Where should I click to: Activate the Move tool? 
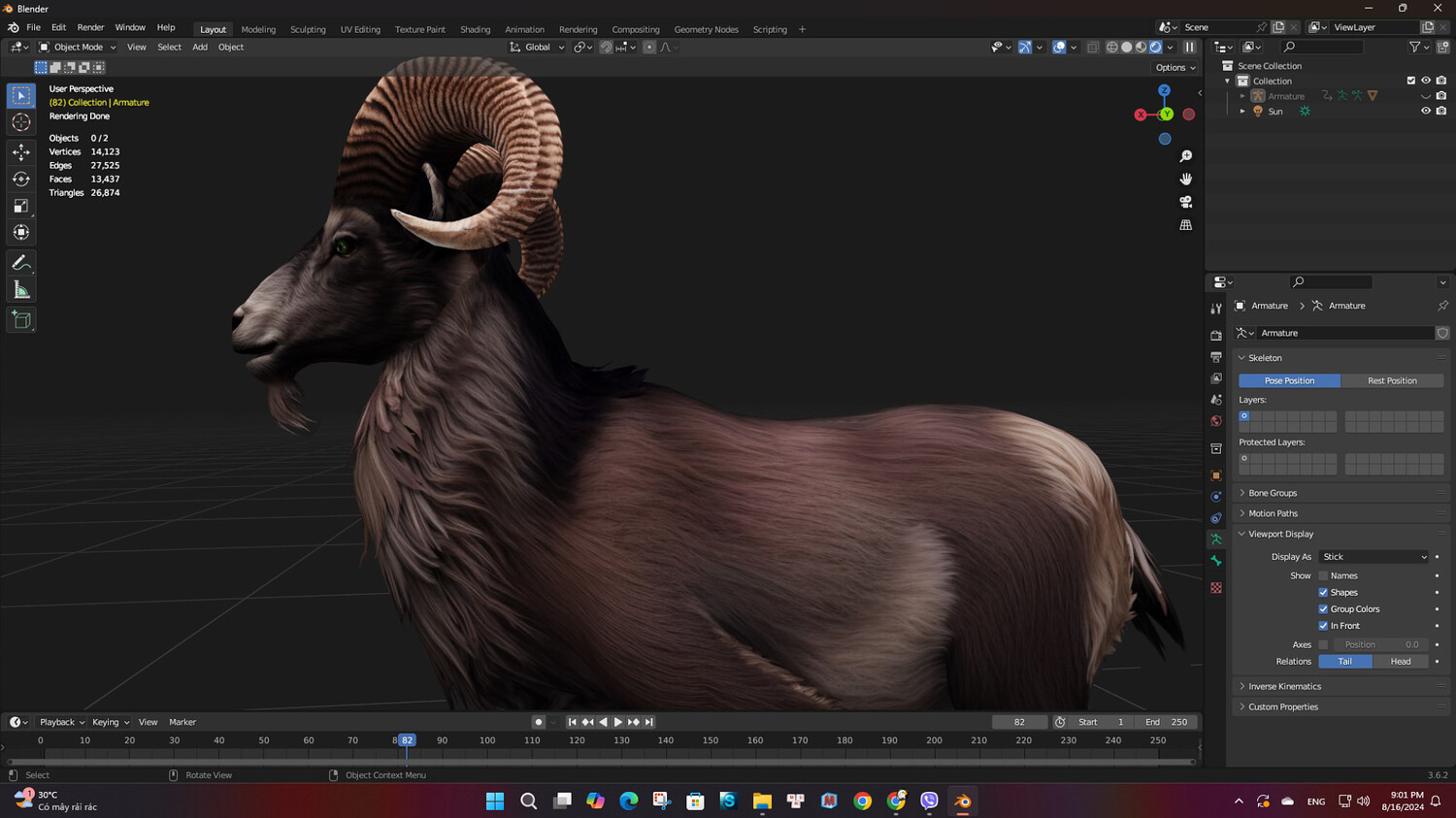(21, 152)
